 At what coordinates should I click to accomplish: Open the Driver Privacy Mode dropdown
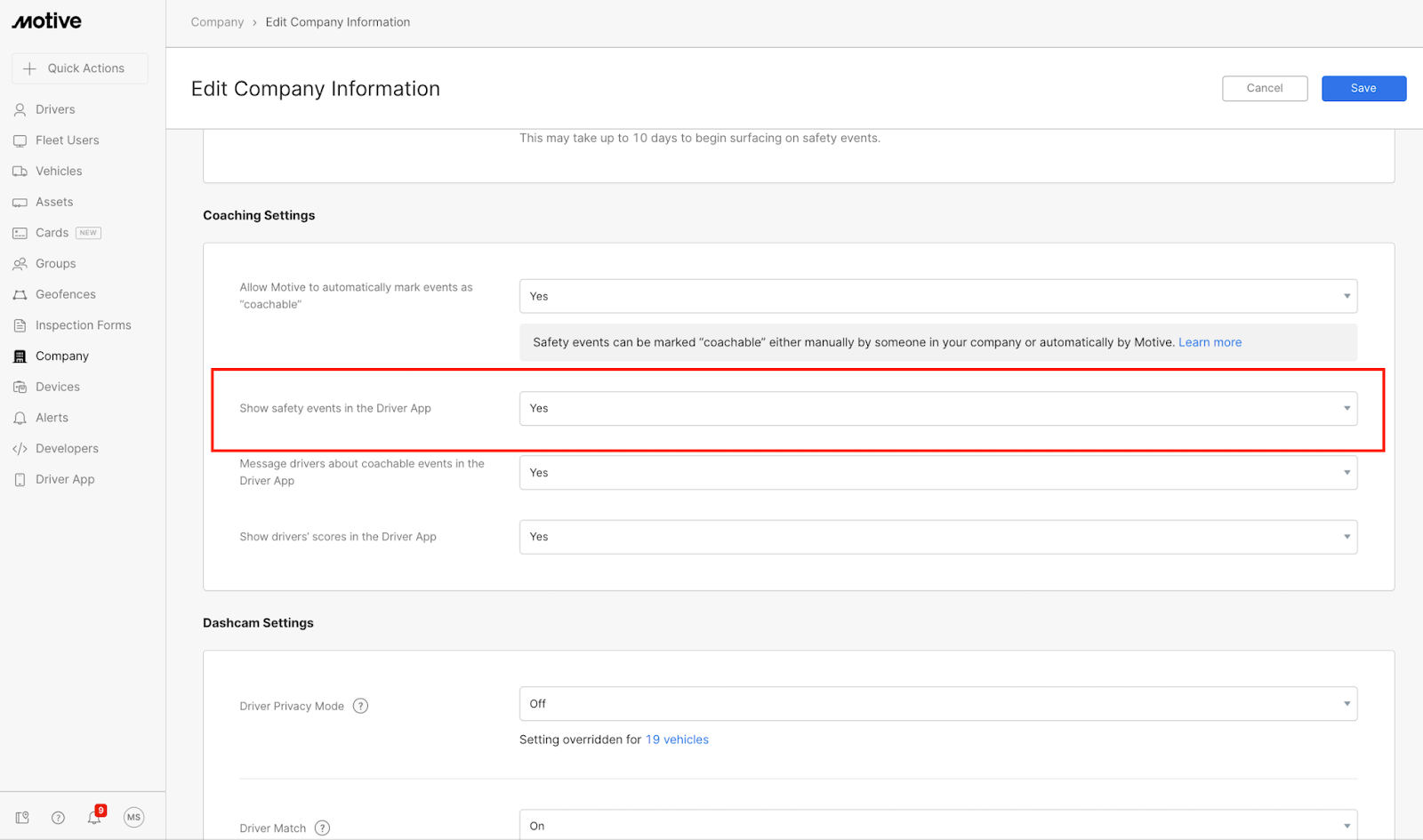point(938,704)
